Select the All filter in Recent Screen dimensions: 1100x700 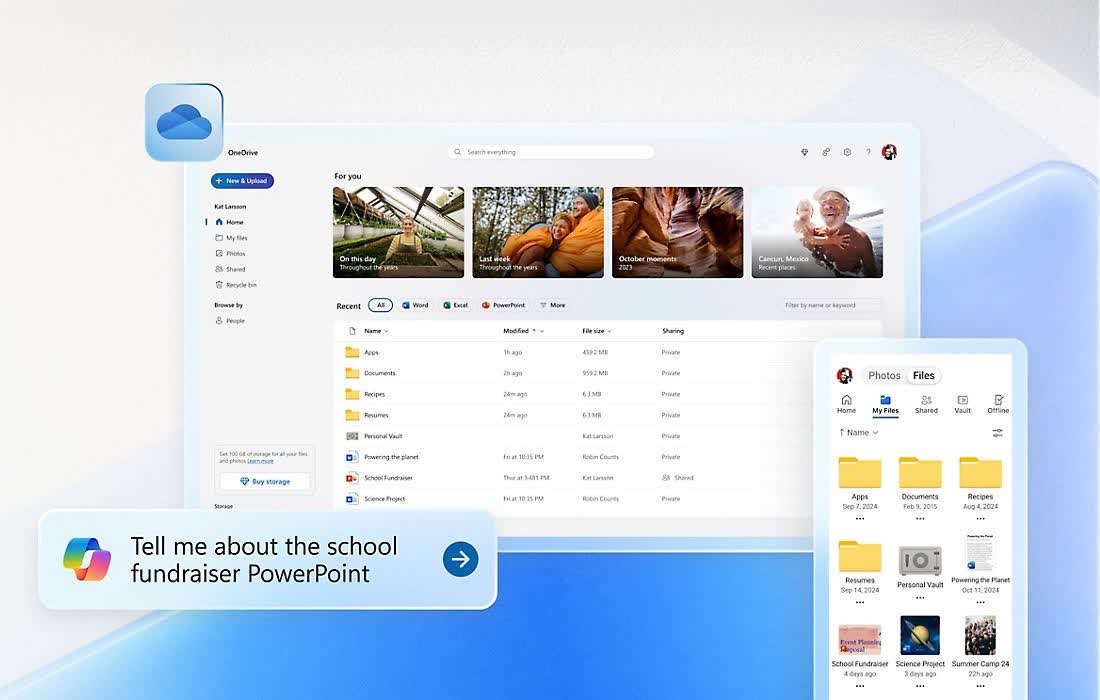pyautogui.click(x=380, y=305)
